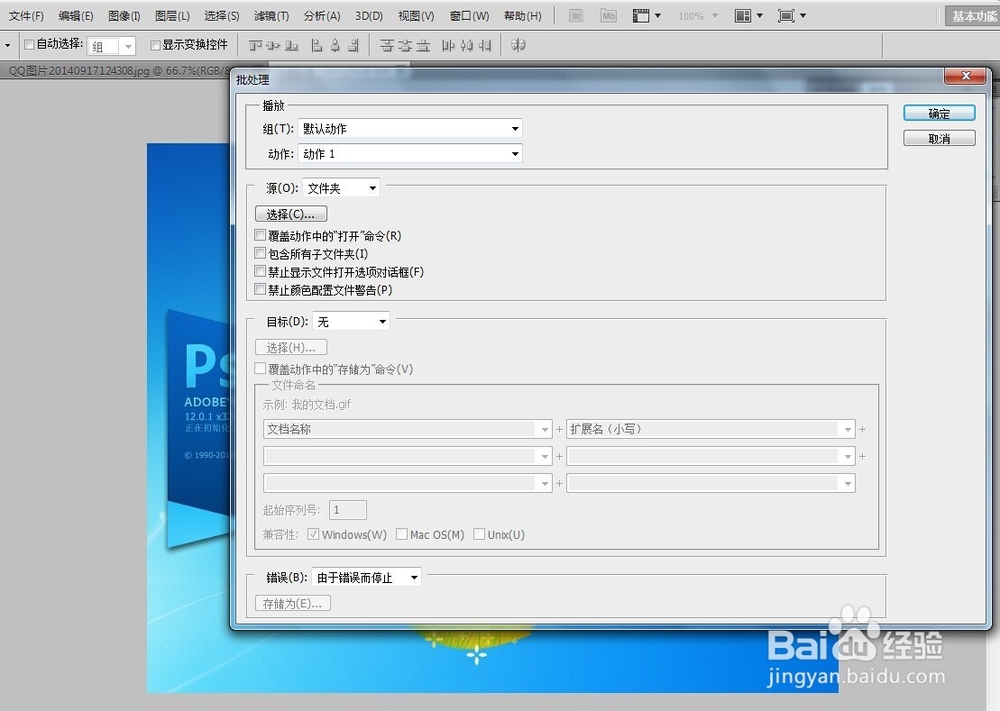Click the distribute horizontal centers icon
The height and width of the screenshot is (711, 1000).
(465, 45)
